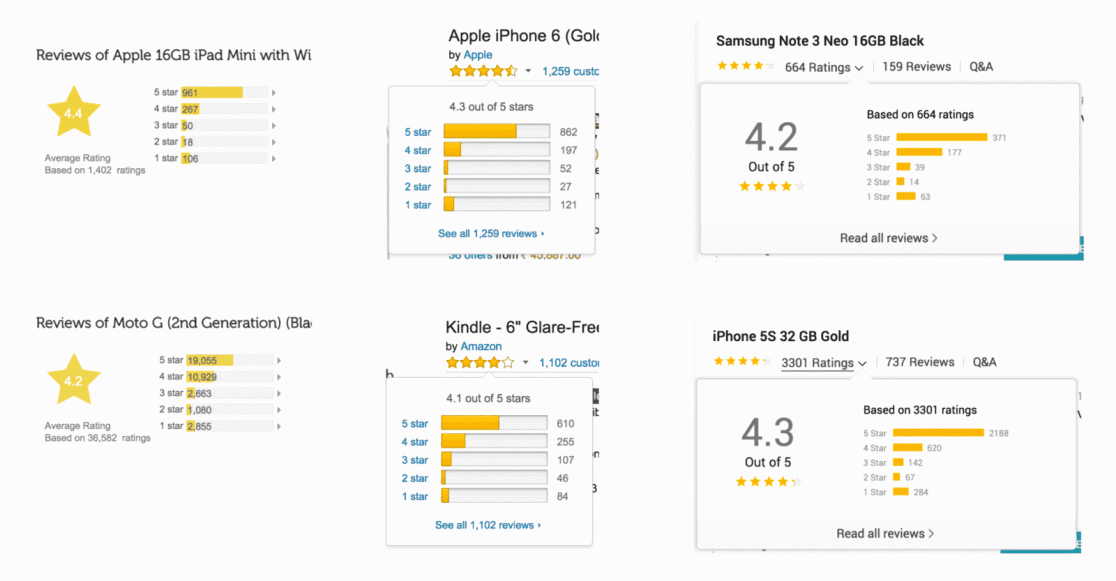Expand the 3301 Ratings dropdown

pos(824,362)
